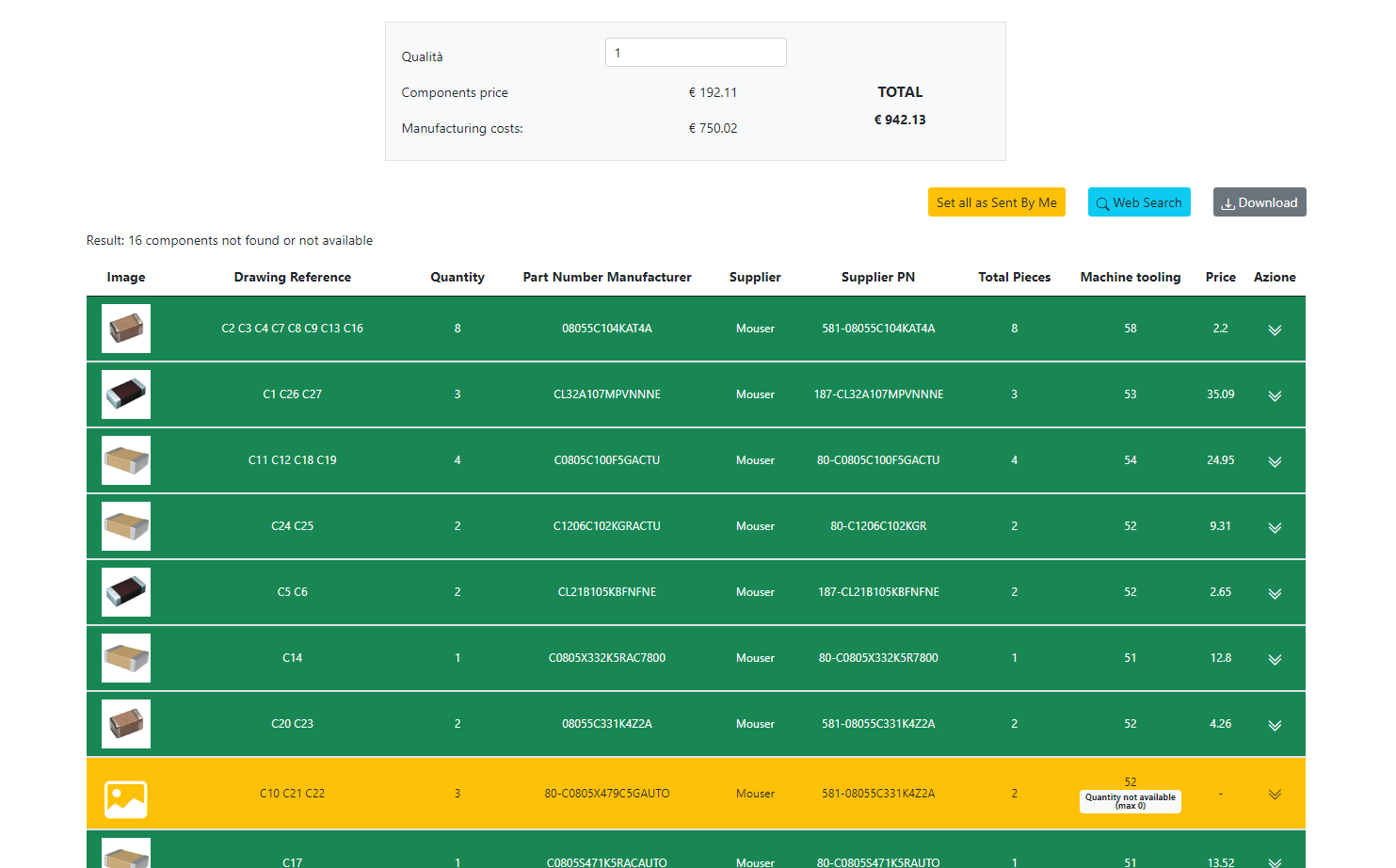The width and height of the screenshot is (1396, 868).
Task: Click the Total Pieces column header
Action: click(x=1015, y=277)
